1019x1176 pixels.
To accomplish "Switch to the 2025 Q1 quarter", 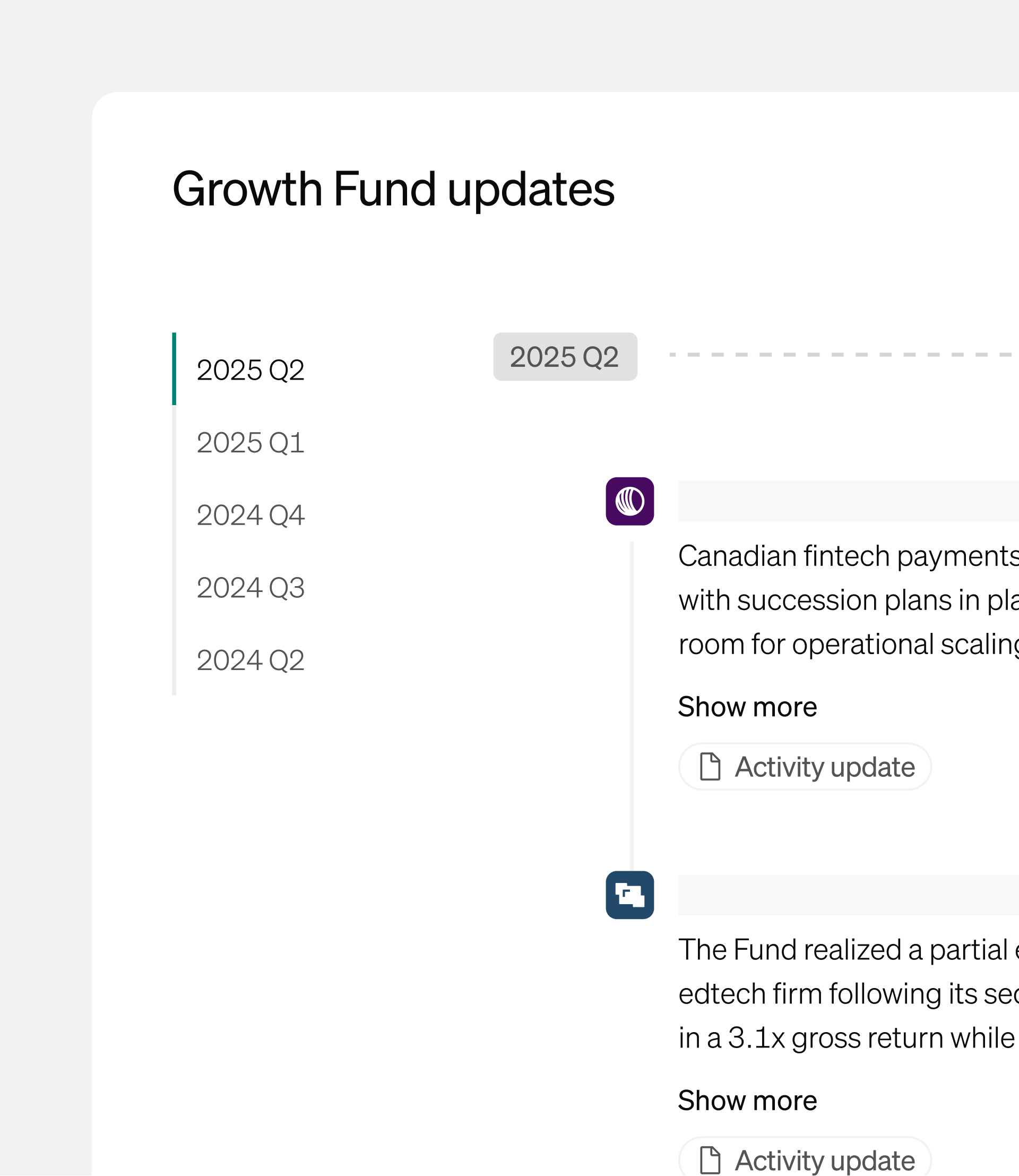I will pyautogui.click(x=250, y=443).
